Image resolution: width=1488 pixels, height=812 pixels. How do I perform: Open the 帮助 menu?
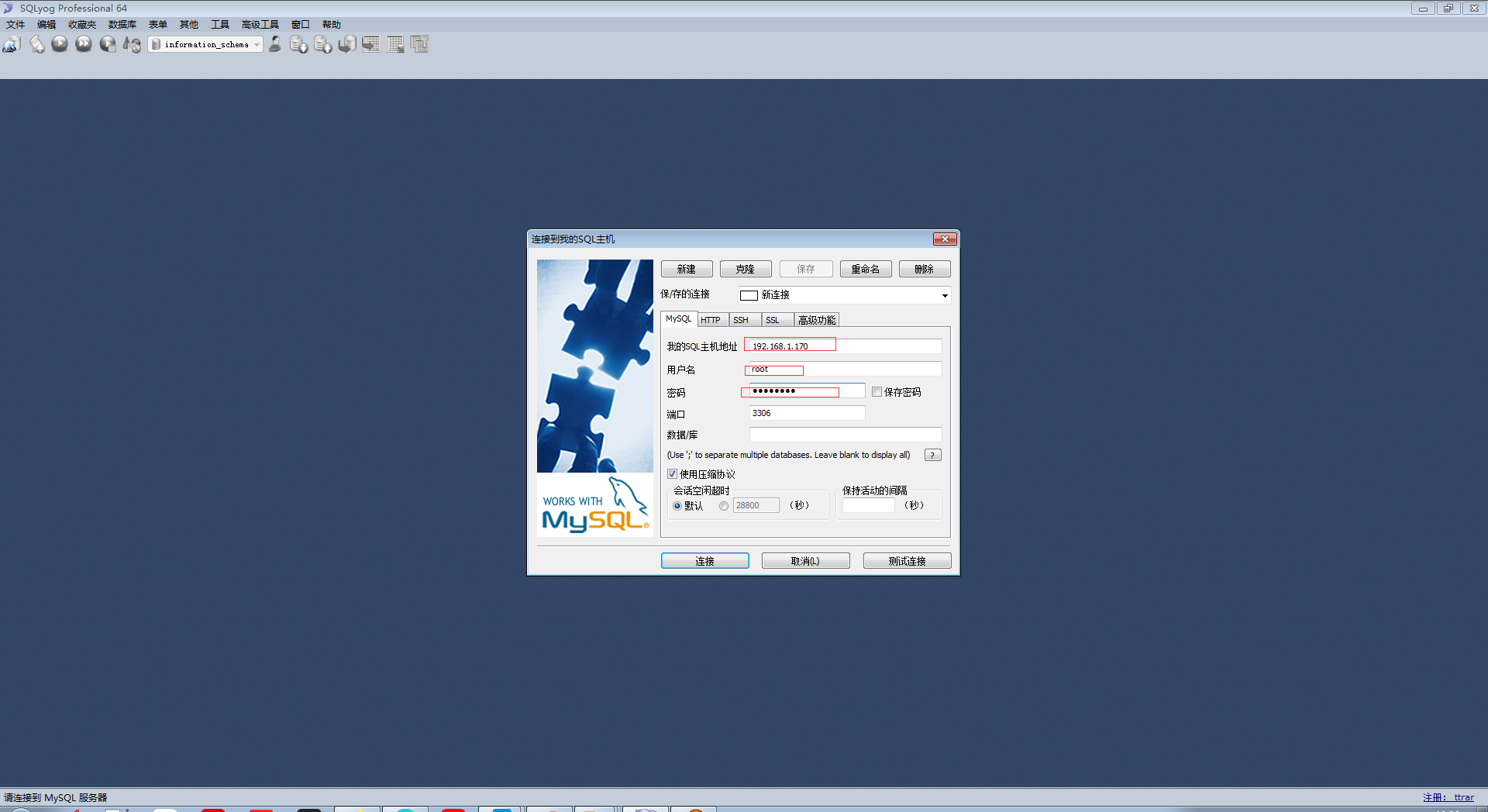point(332,25)
